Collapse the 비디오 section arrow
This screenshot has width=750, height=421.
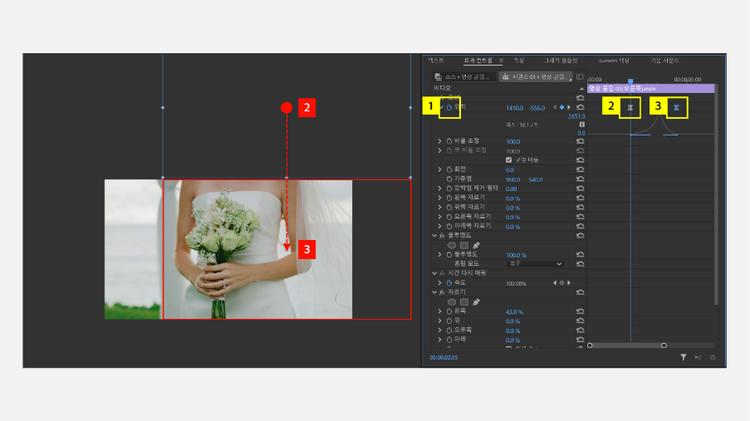coord(581,89)
